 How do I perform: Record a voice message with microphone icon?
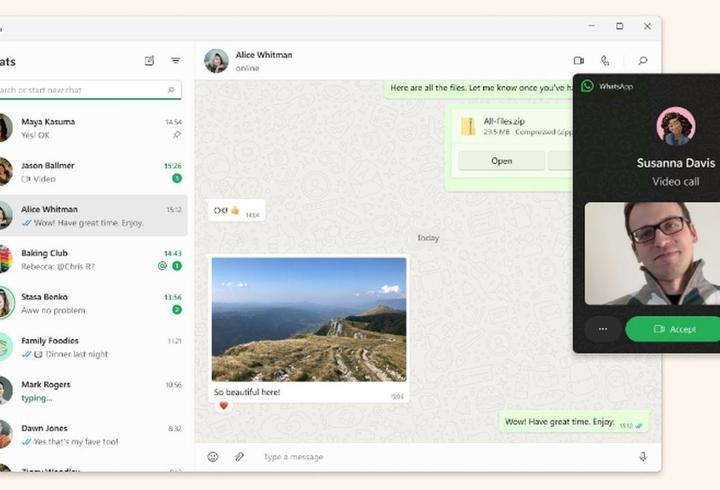click(643, 456)
